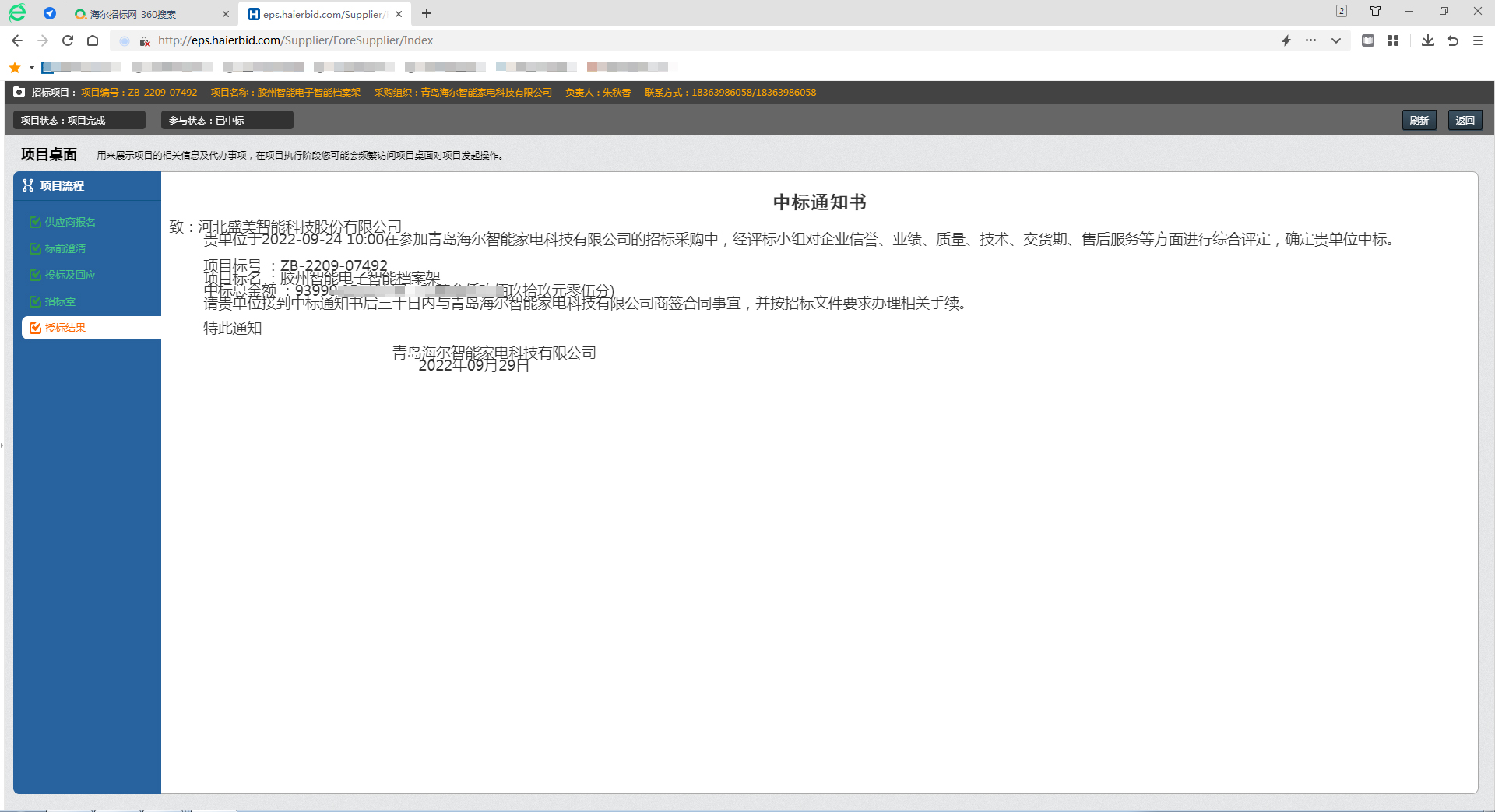Reload the page with the refresh icon

click(x=68, y=40)
